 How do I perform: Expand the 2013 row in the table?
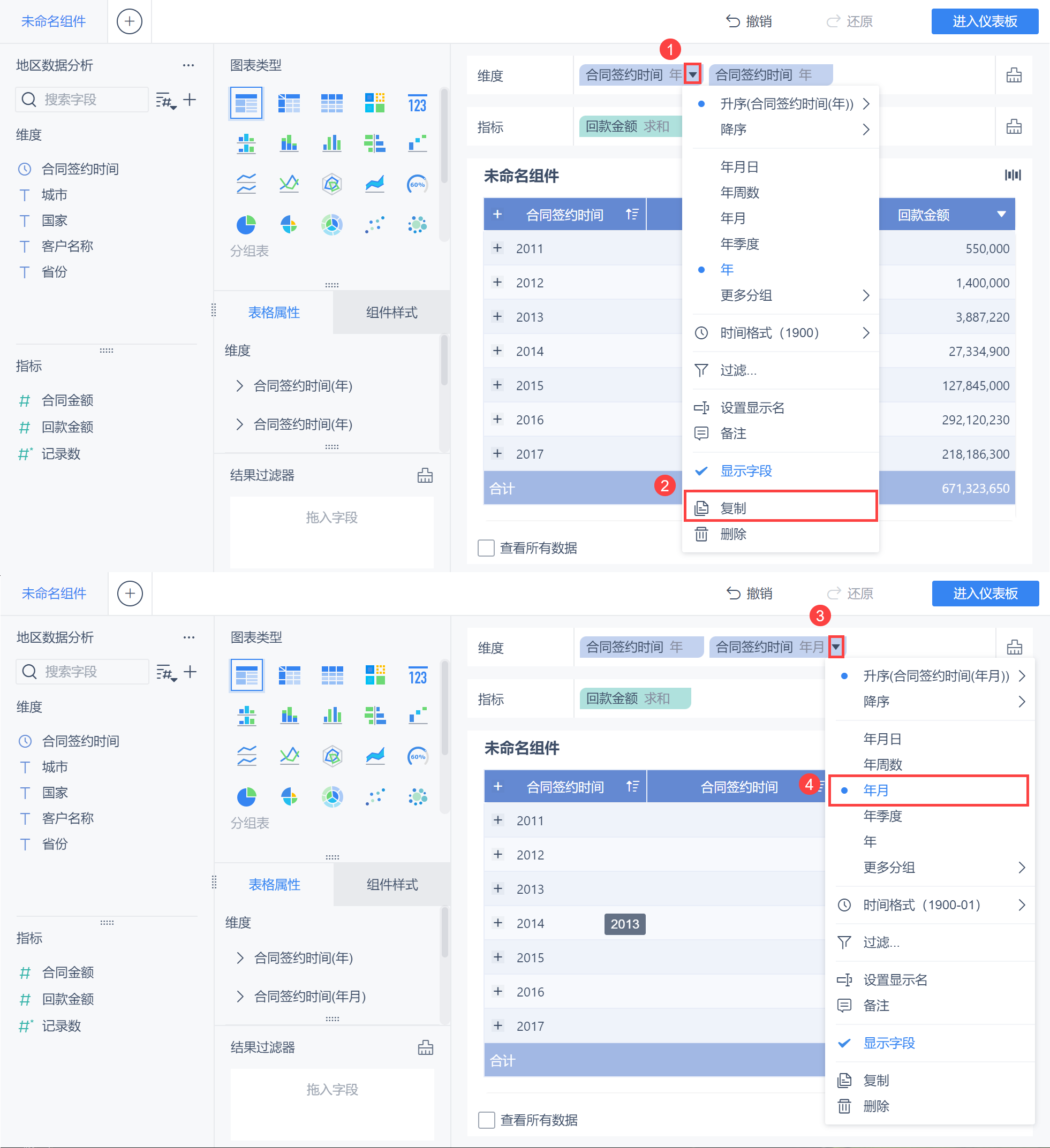click(x=497, y=317)
